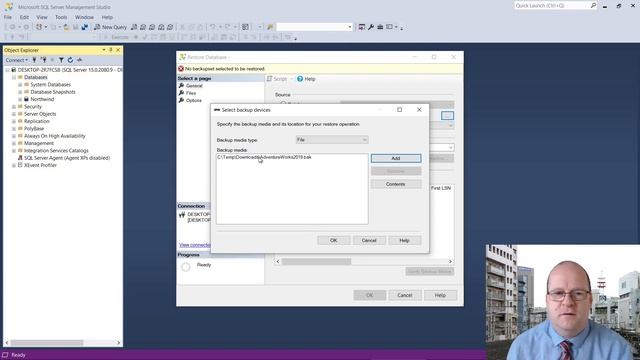
Task: Select SQL Server Agent tree node
Action: pos(67,158)
